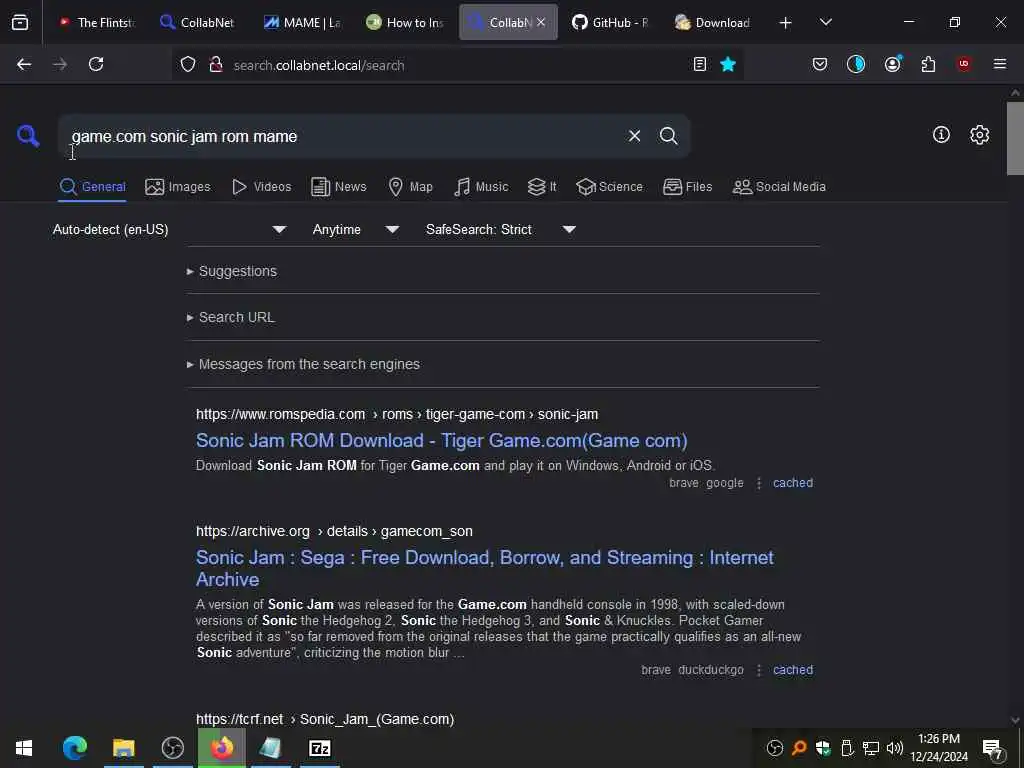Select the Videos search category
This screenshot has height=768, width=1024.
point(261,187)
